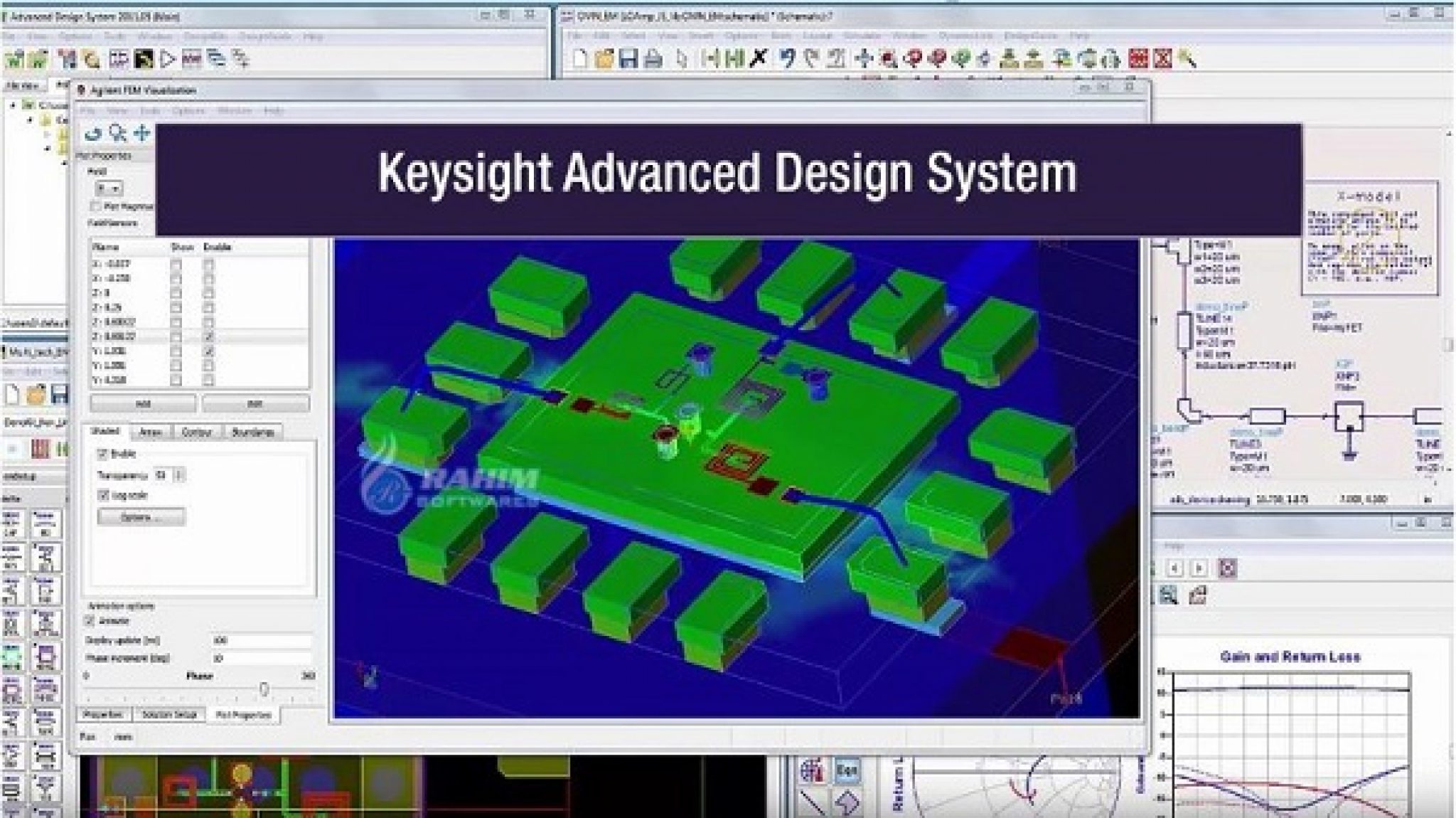Toggle the Animate checkbox
Screen dimensions: 1456x818
pos(90,621)
